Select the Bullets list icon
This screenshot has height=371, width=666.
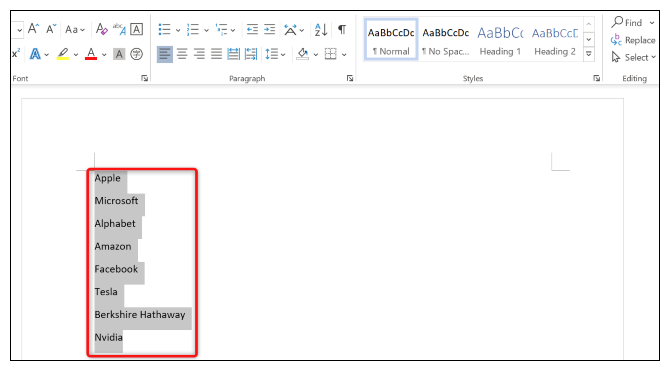164,30
